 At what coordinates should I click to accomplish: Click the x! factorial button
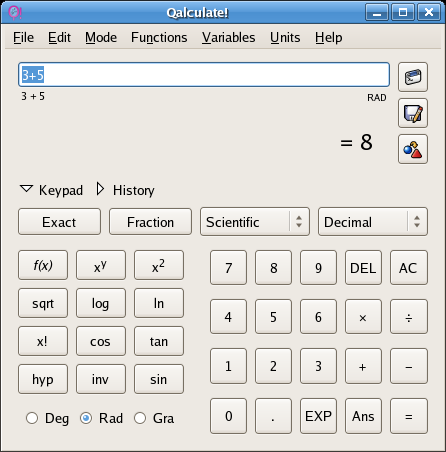[x=43, y=341]
